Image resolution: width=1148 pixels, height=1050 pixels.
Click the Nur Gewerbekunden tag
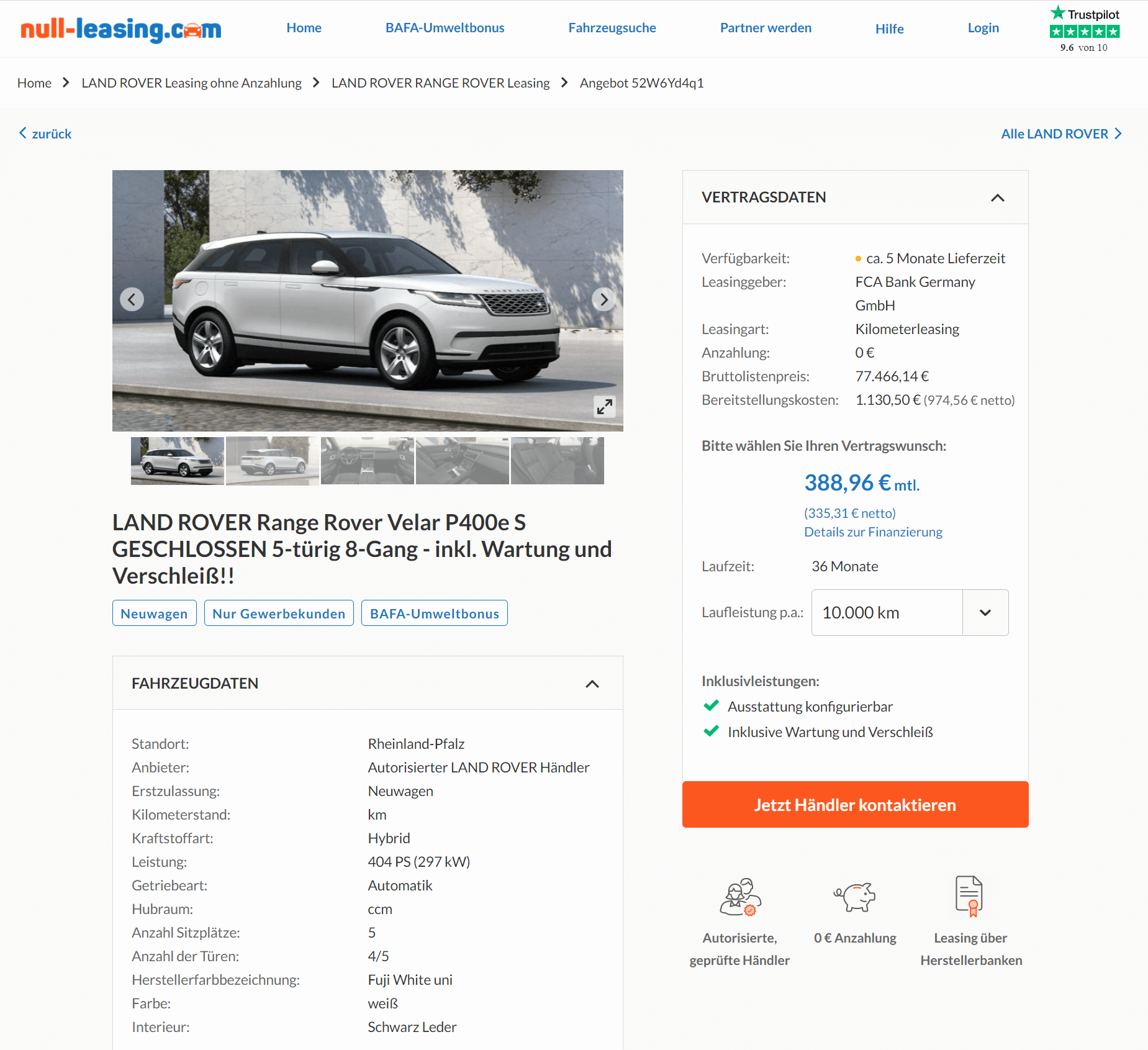(x=279, y=613)
